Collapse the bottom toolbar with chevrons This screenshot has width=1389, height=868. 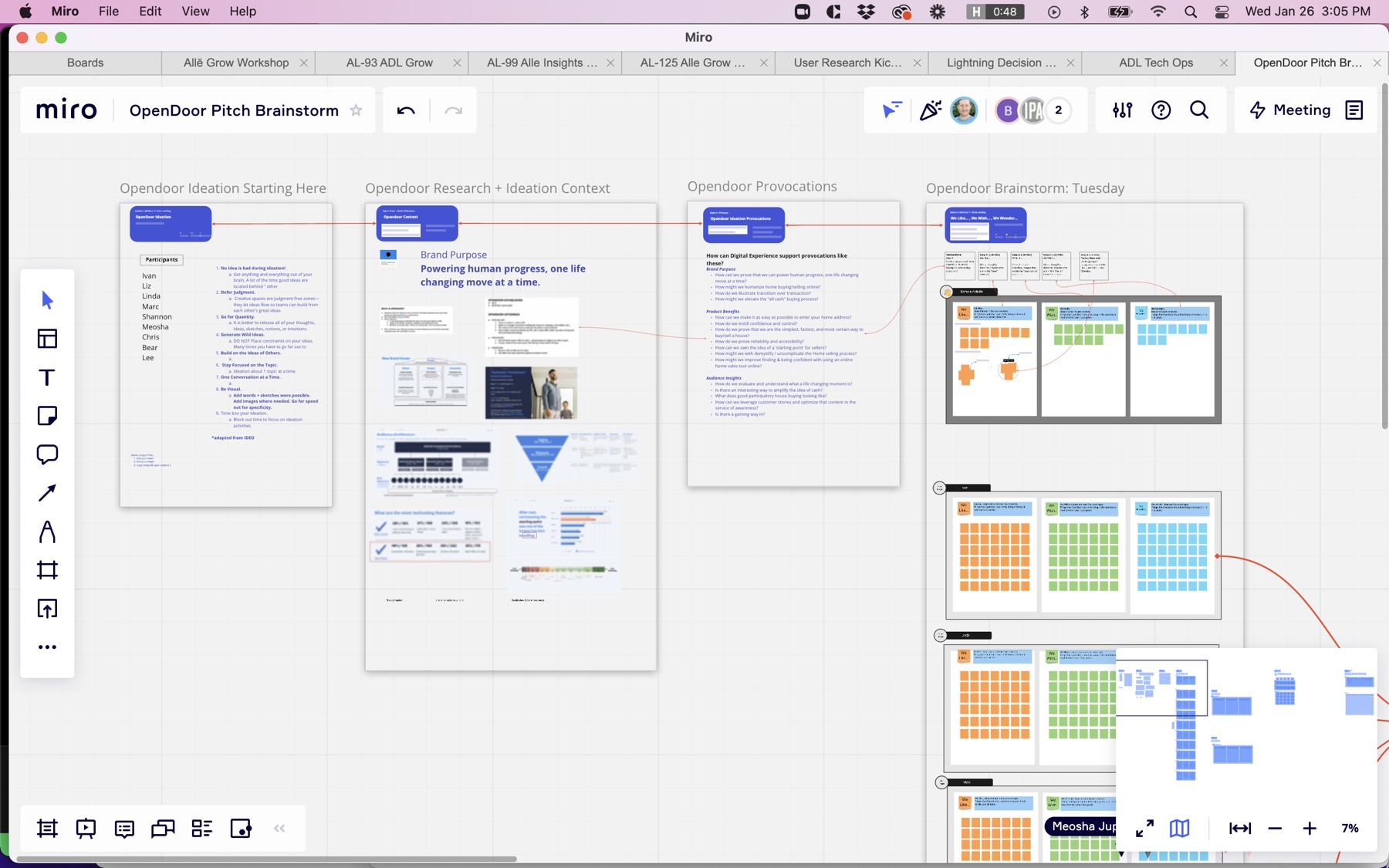point(279,829)
